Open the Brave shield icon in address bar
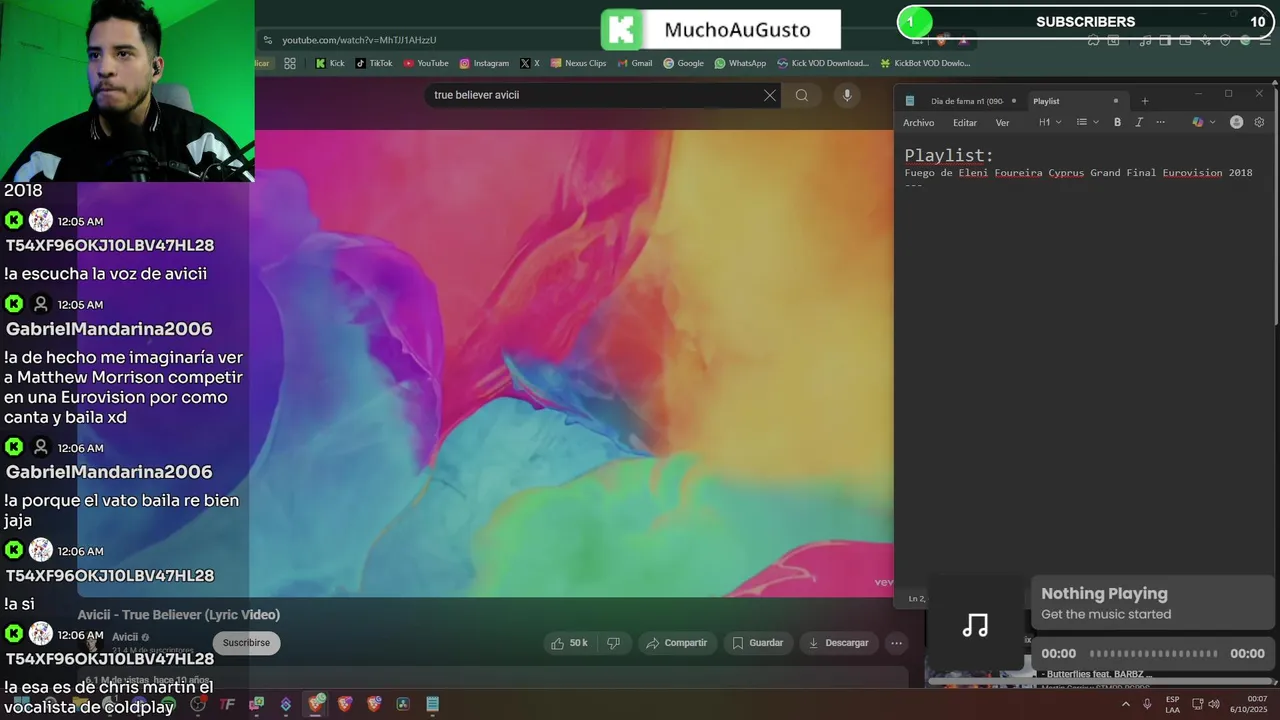Screen dimensions: 1280x720 pyautogui.click(x=941, y=41)
